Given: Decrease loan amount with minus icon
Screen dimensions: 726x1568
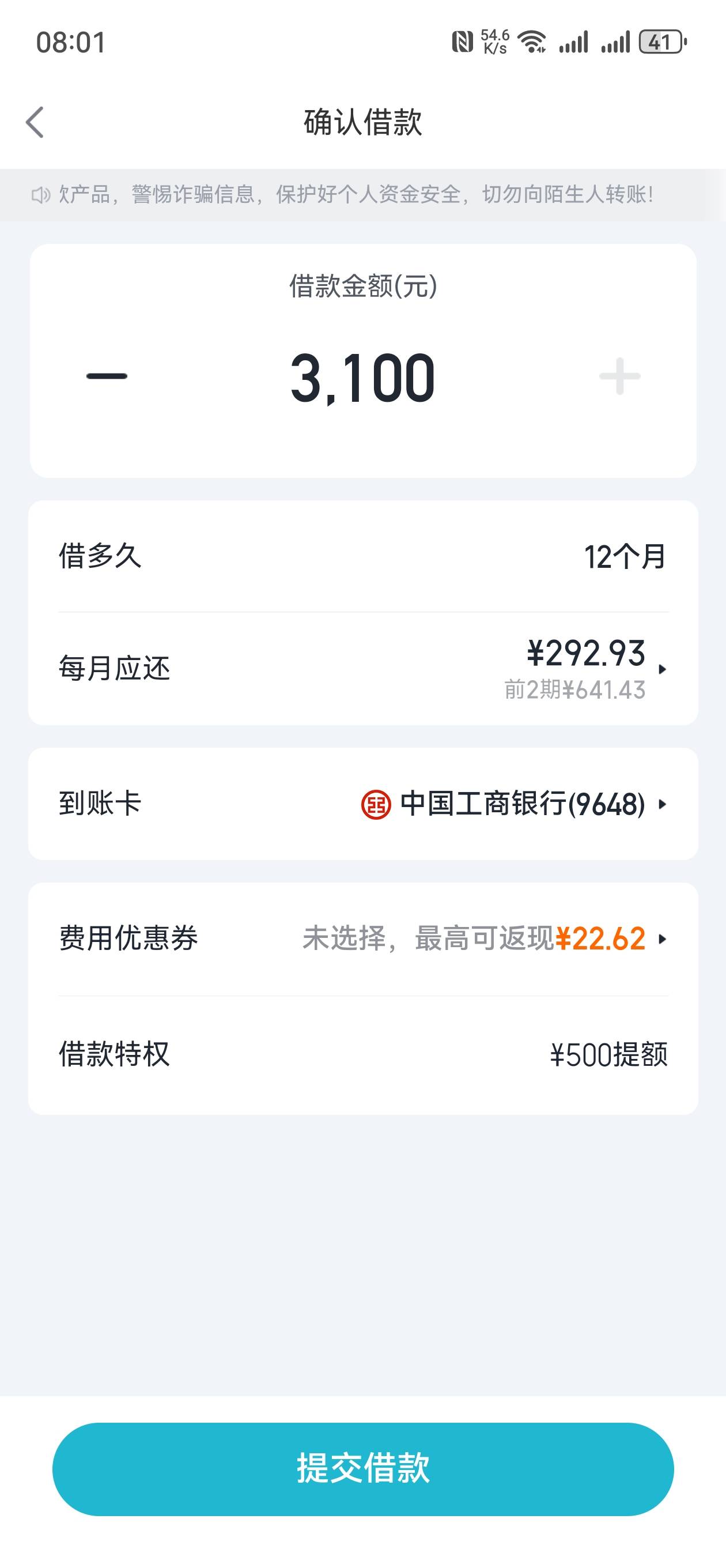Looking at the screenshot, I should pyautogui.click(x=107, y=376).
